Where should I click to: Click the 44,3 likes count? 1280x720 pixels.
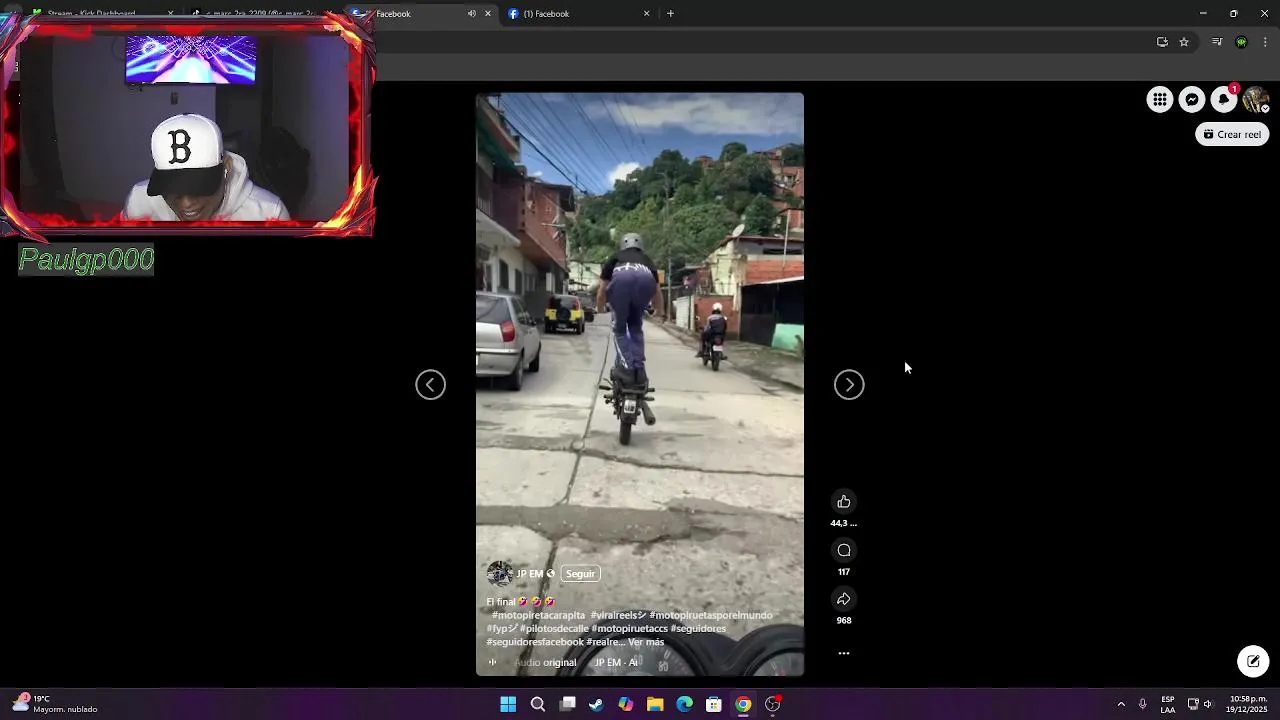click(844, 523)
